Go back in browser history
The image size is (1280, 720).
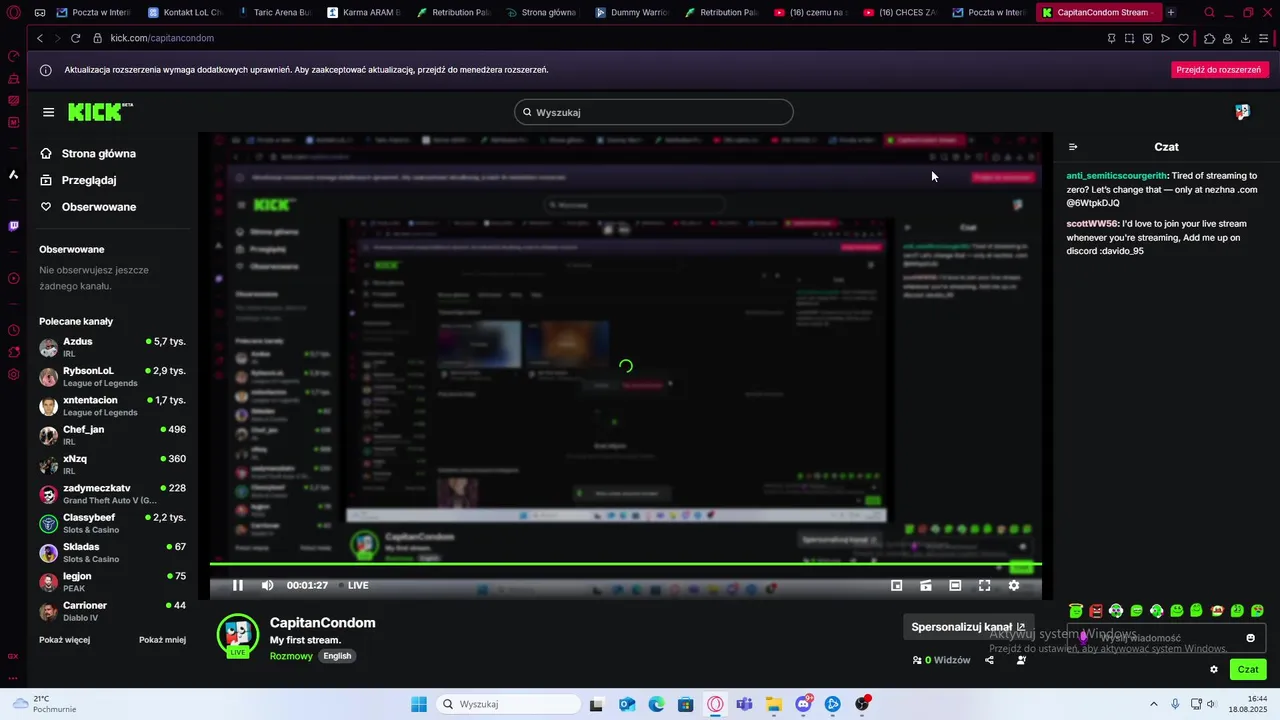(40, 38)
